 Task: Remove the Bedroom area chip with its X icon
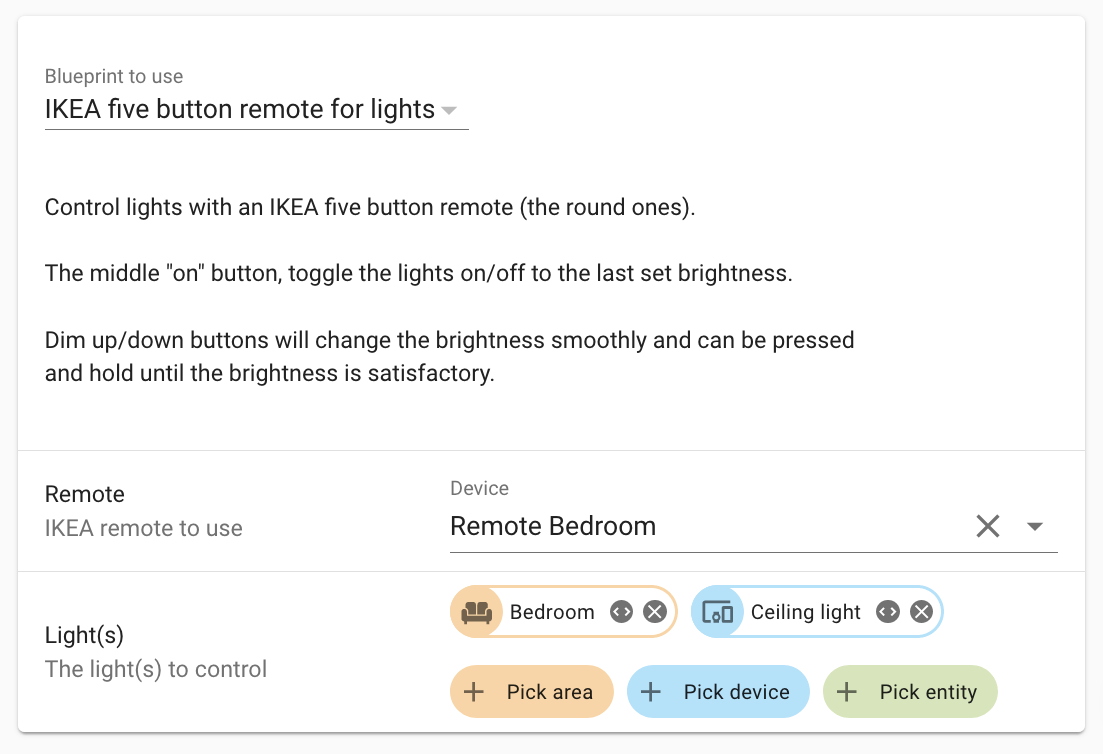653,611
